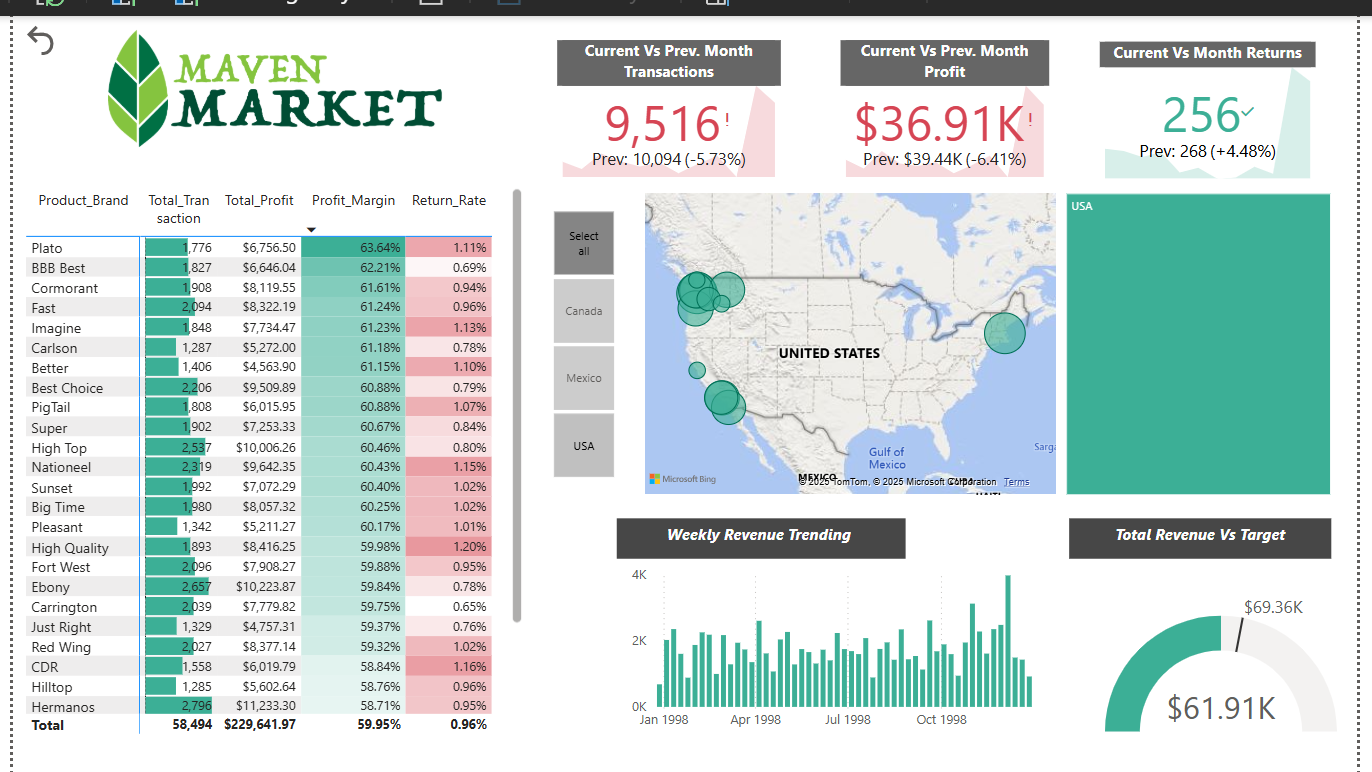Image resolution: width=1372 pixels, height=772 pixels.
Task: Toggle the Mexico slicer button
Action: [584, 377]
